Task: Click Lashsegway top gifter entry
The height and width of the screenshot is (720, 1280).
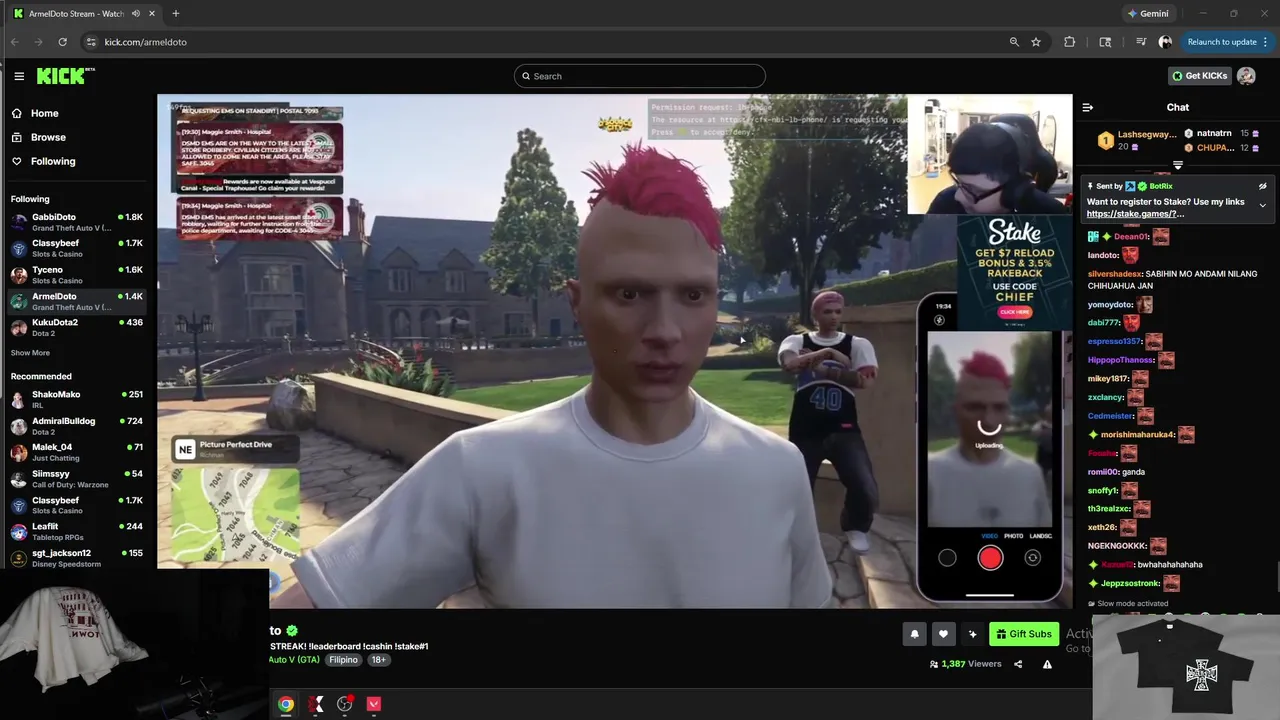Action: point(1137,140)
